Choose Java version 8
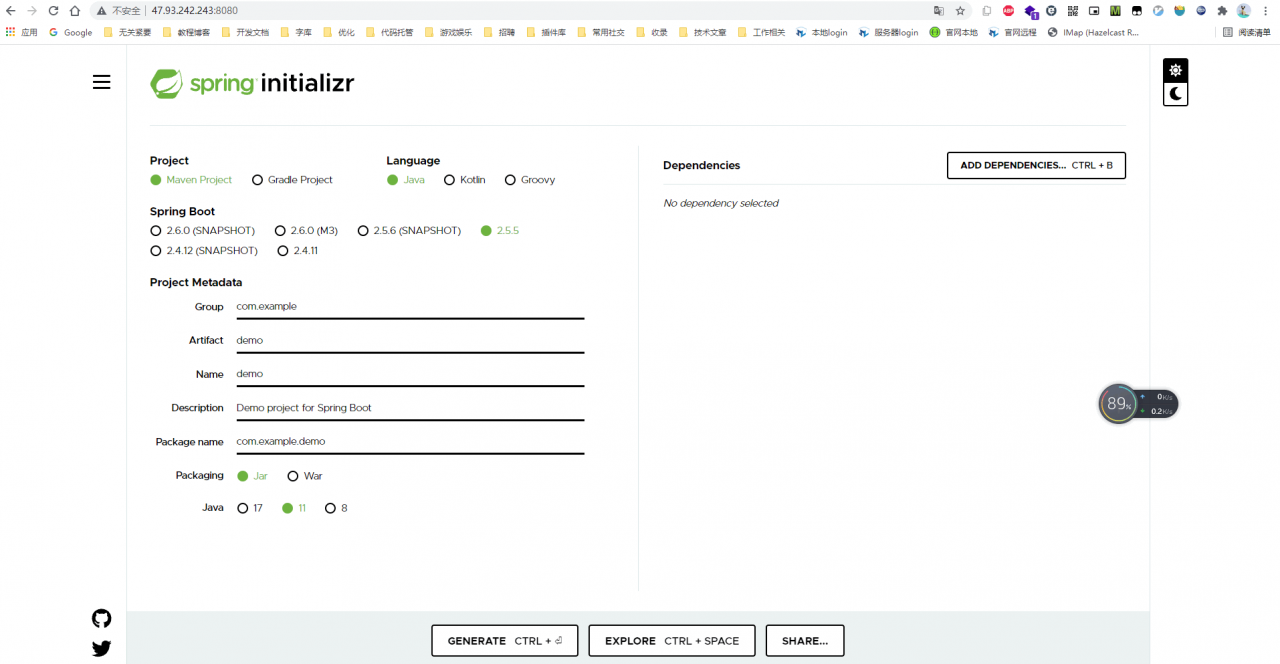 337,508
